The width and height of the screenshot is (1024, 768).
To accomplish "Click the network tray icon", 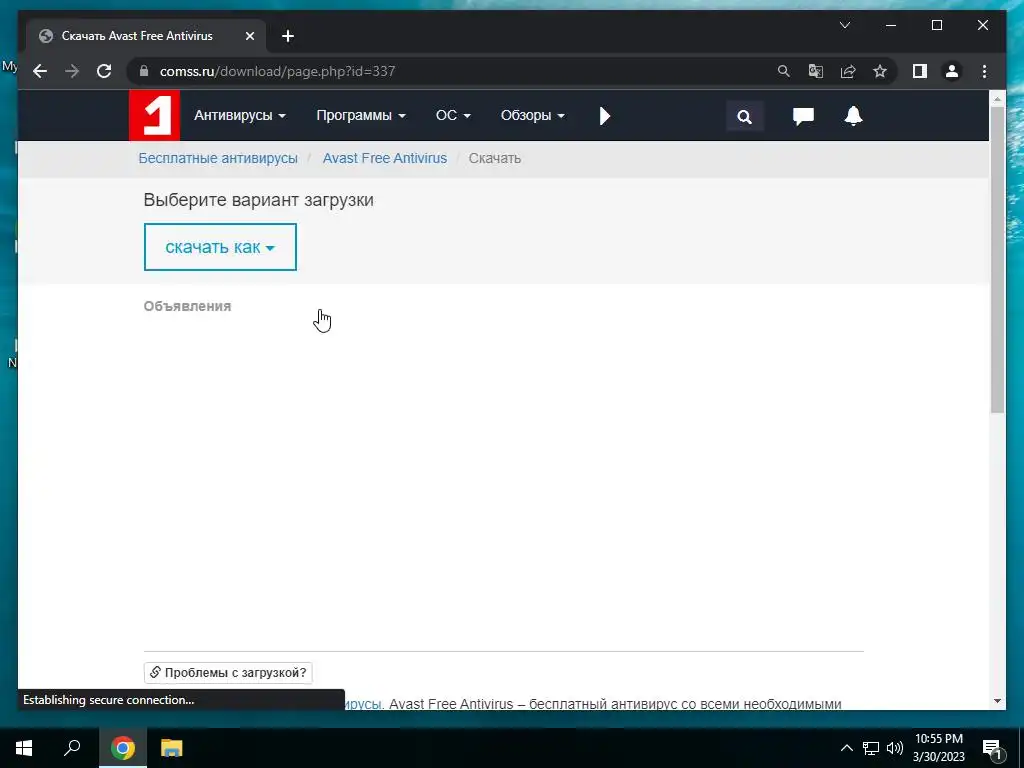I will click(x=871, y=748).
